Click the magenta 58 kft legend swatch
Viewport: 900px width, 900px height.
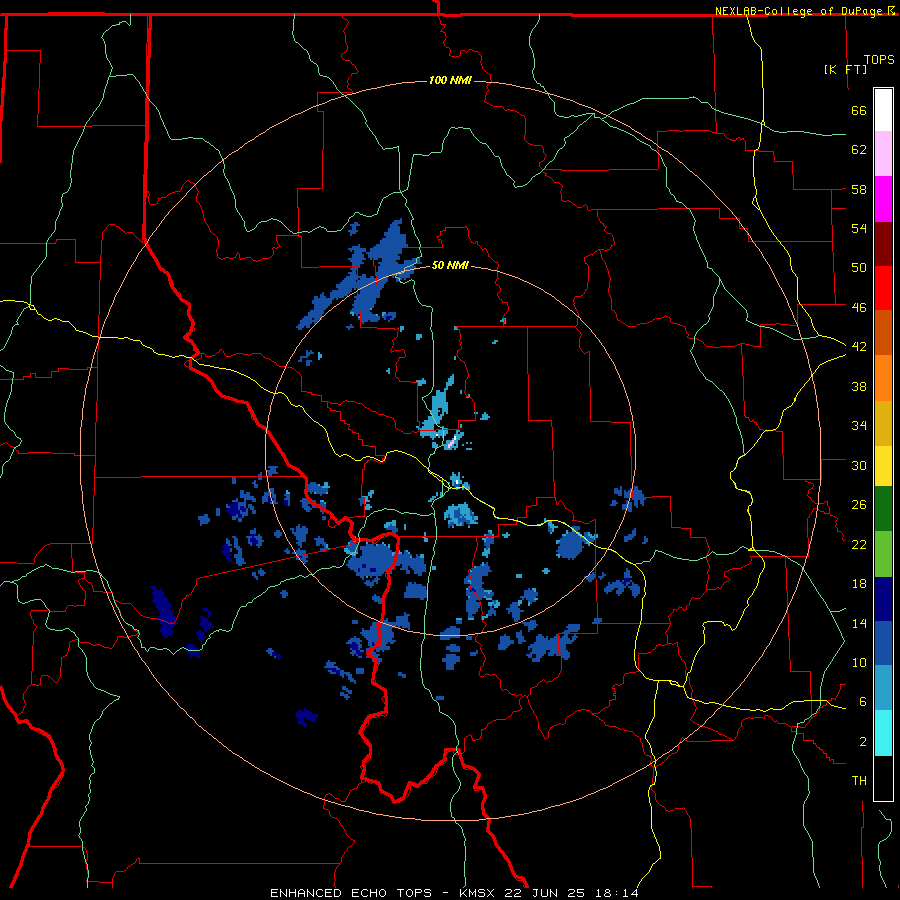coord(883,199)
